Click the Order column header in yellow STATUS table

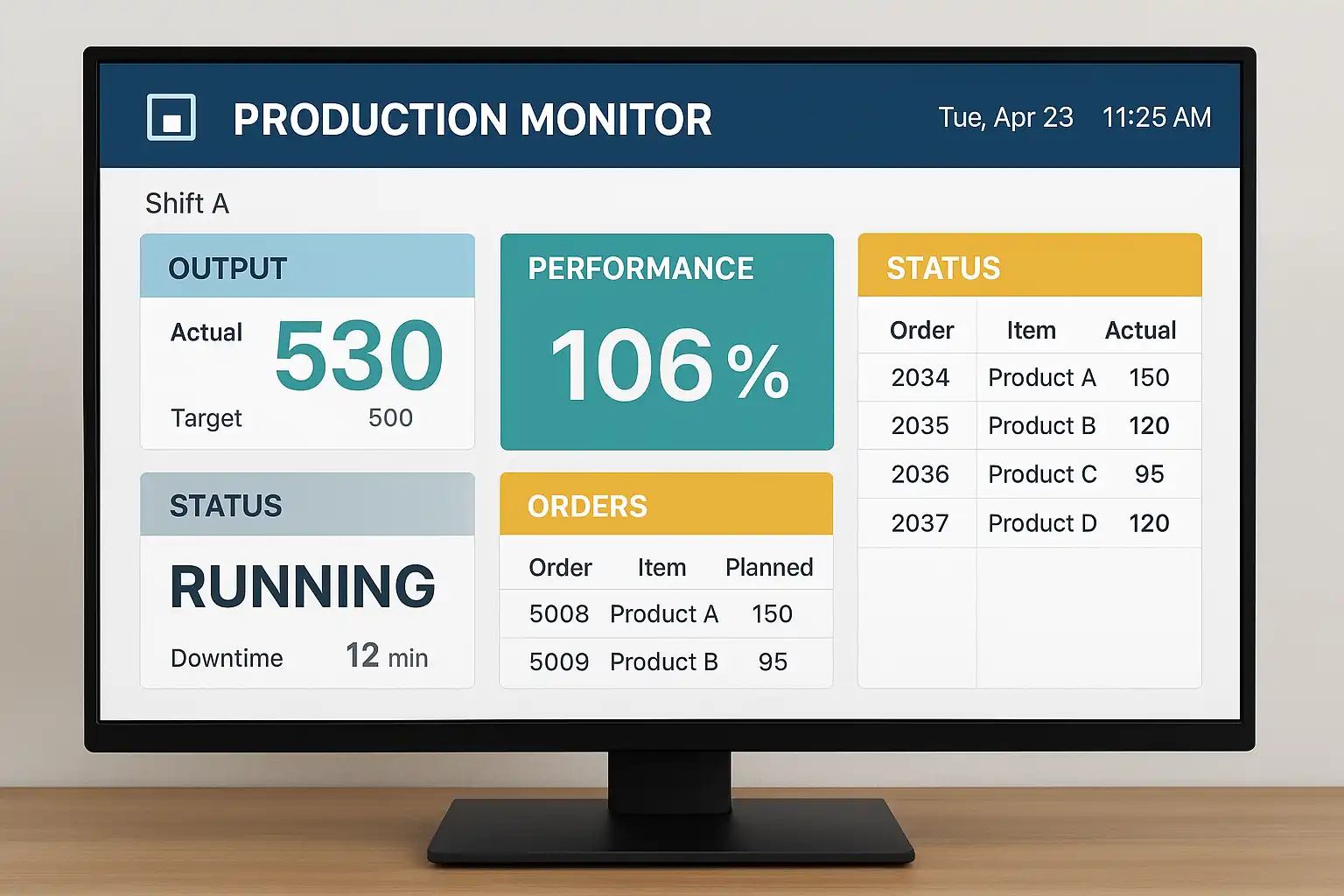921,331
